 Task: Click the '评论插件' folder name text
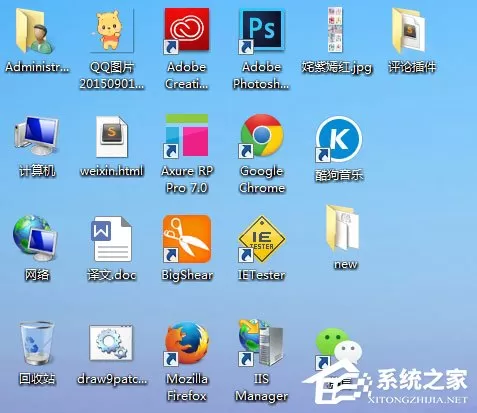[x=412, y=67]
